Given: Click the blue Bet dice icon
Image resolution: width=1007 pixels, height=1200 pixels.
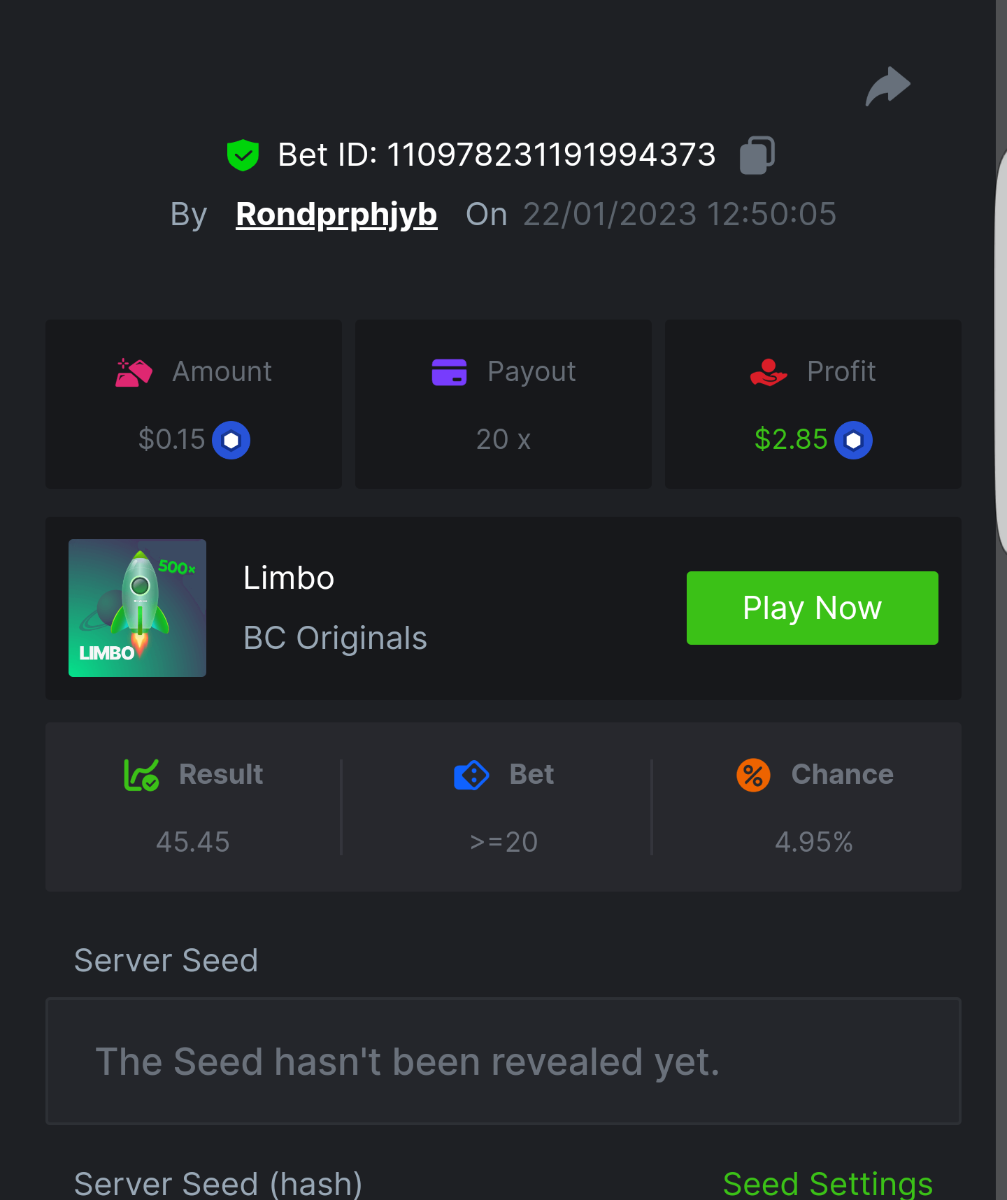Looking at the screenshot, I should tap(471, 775).
